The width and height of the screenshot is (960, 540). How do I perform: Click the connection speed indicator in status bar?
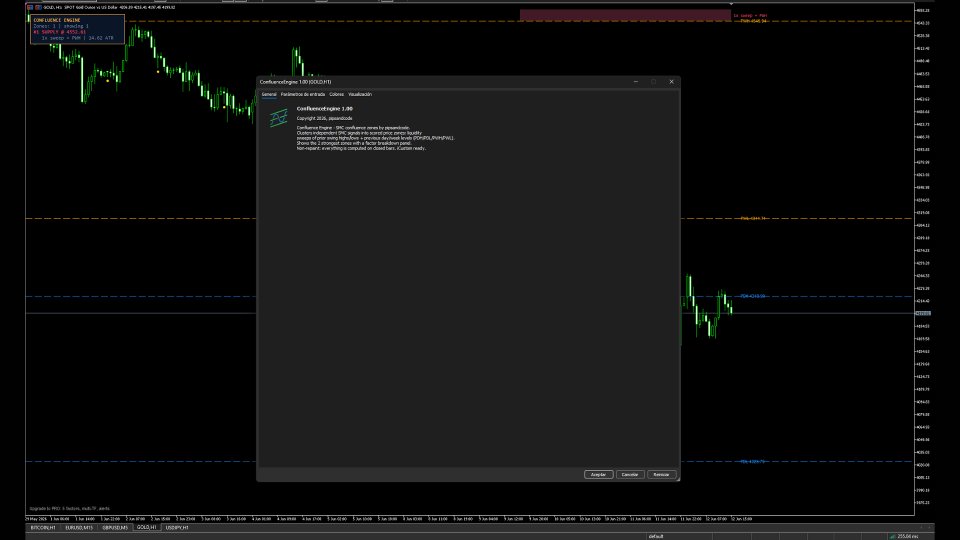(x=904, y=536)
